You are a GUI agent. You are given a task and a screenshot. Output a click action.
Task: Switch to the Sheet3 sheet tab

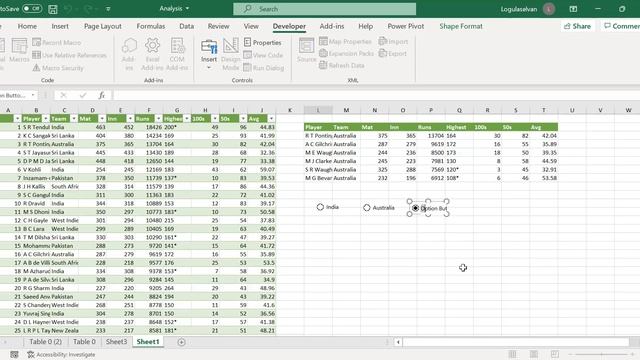(x=116, y=342)
